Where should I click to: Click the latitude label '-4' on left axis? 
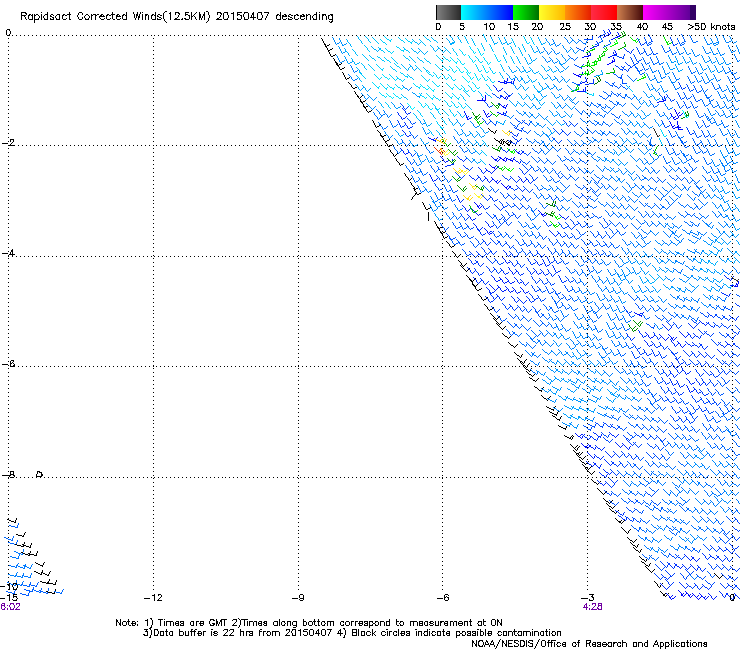coord(8,253)
